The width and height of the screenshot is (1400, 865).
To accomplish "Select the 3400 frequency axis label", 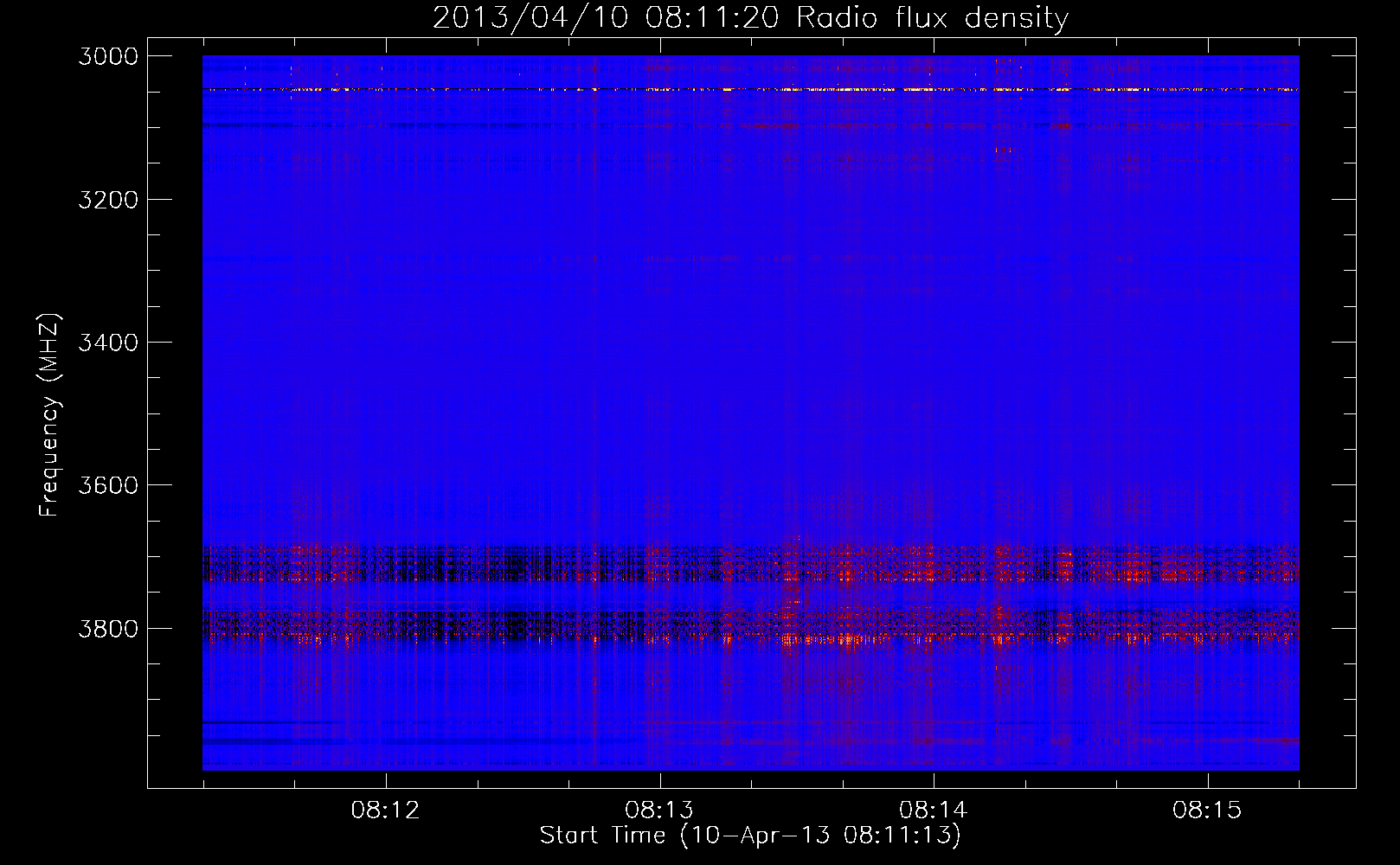I will 108,343.
